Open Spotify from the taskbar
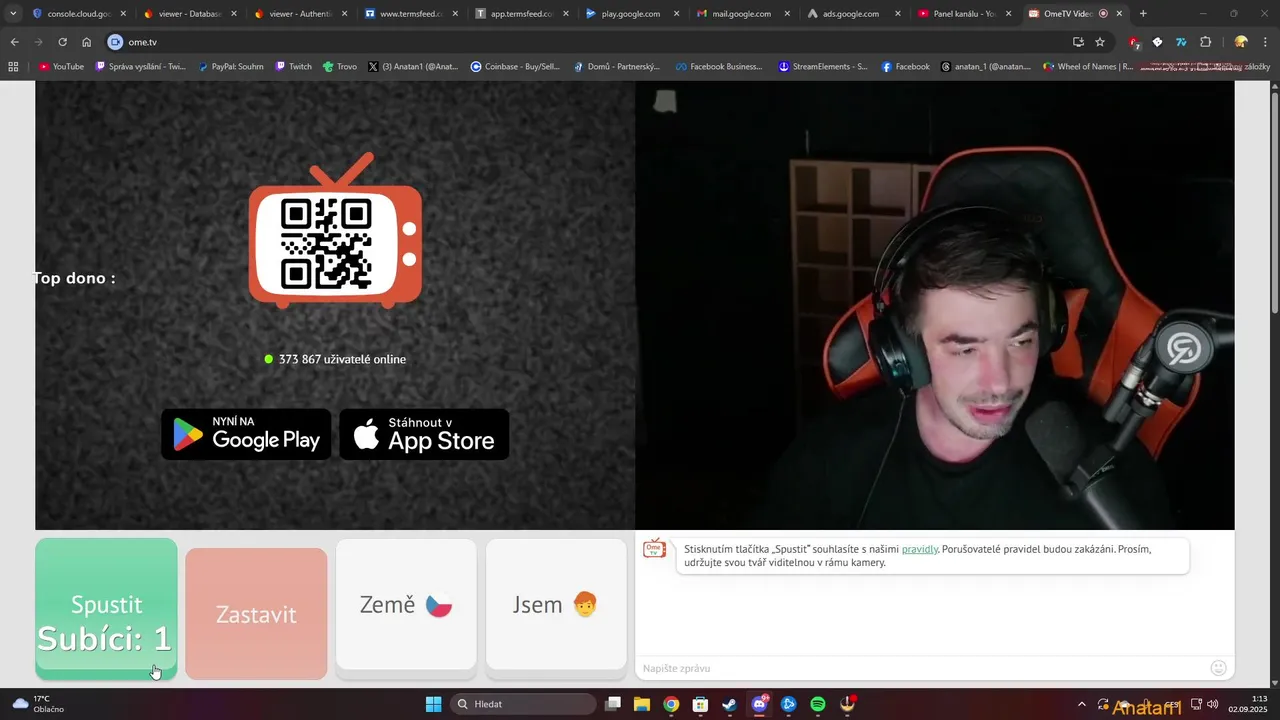Screen dimensions: 1280x720 click(818, 704)
